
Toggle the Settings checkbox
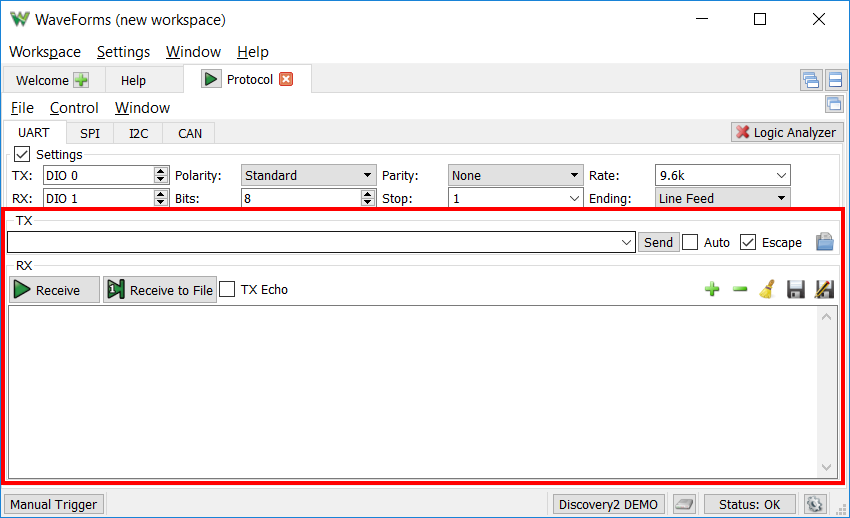pos(22,154)
